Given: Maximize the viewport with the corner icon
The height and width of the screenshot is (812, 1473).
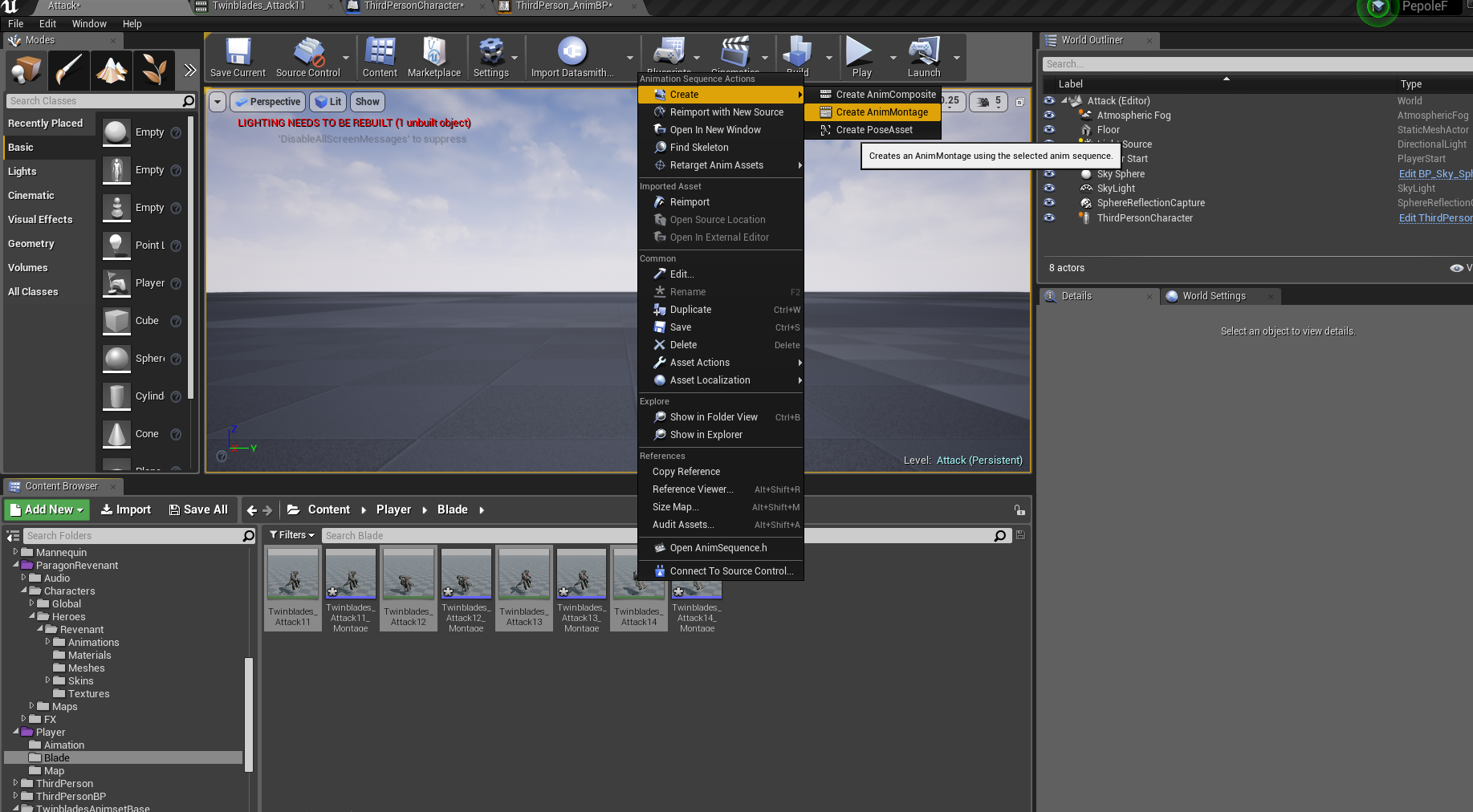Looking at the screenshot, I should coord(1020,102).
